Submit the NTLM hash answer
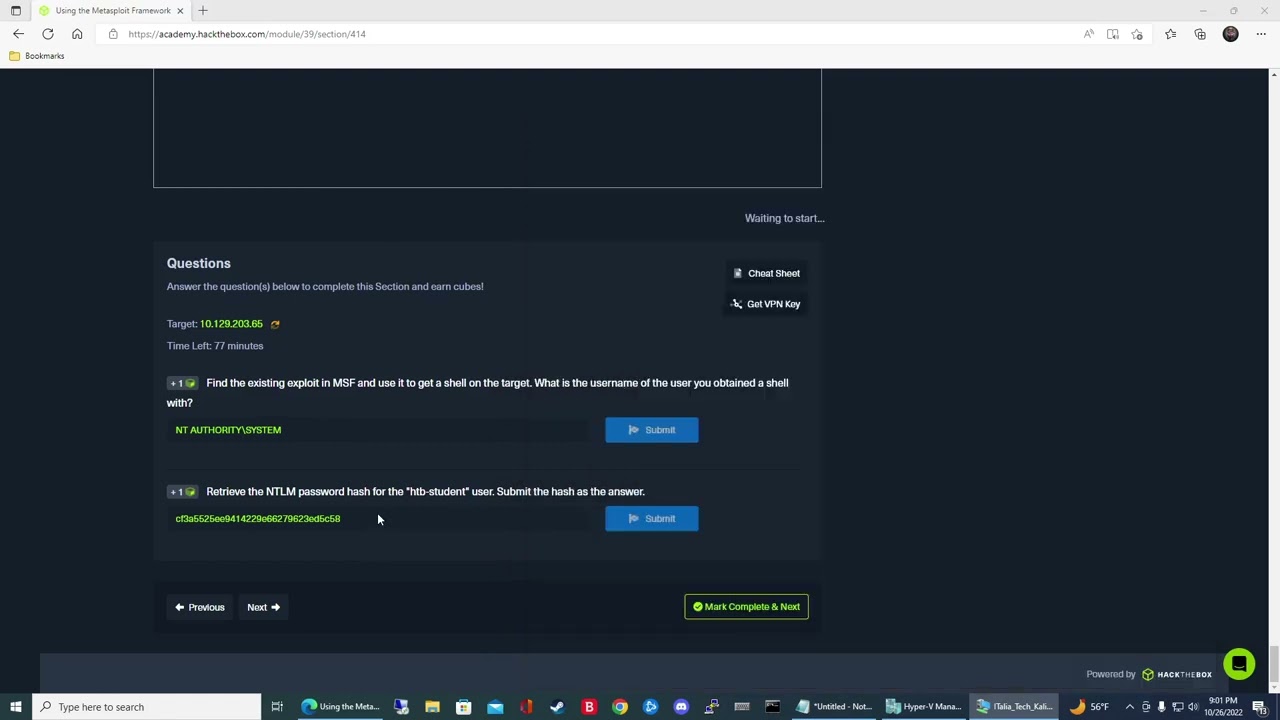 [x=652, y=519]
